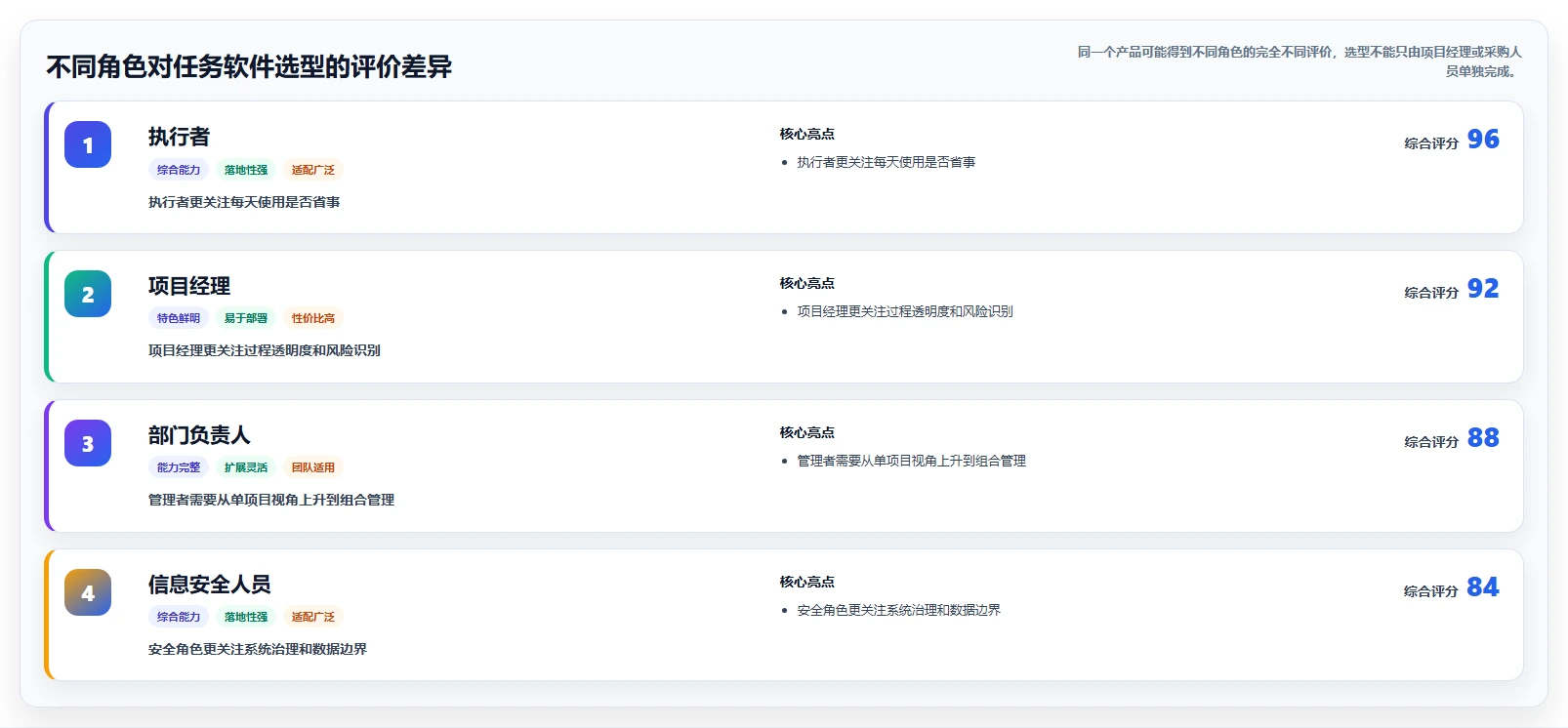Screen dimensions: 1568x728
Task: Select the 扩展灵活 tag under 部门负责人
Action: click(x=246, y=467)
